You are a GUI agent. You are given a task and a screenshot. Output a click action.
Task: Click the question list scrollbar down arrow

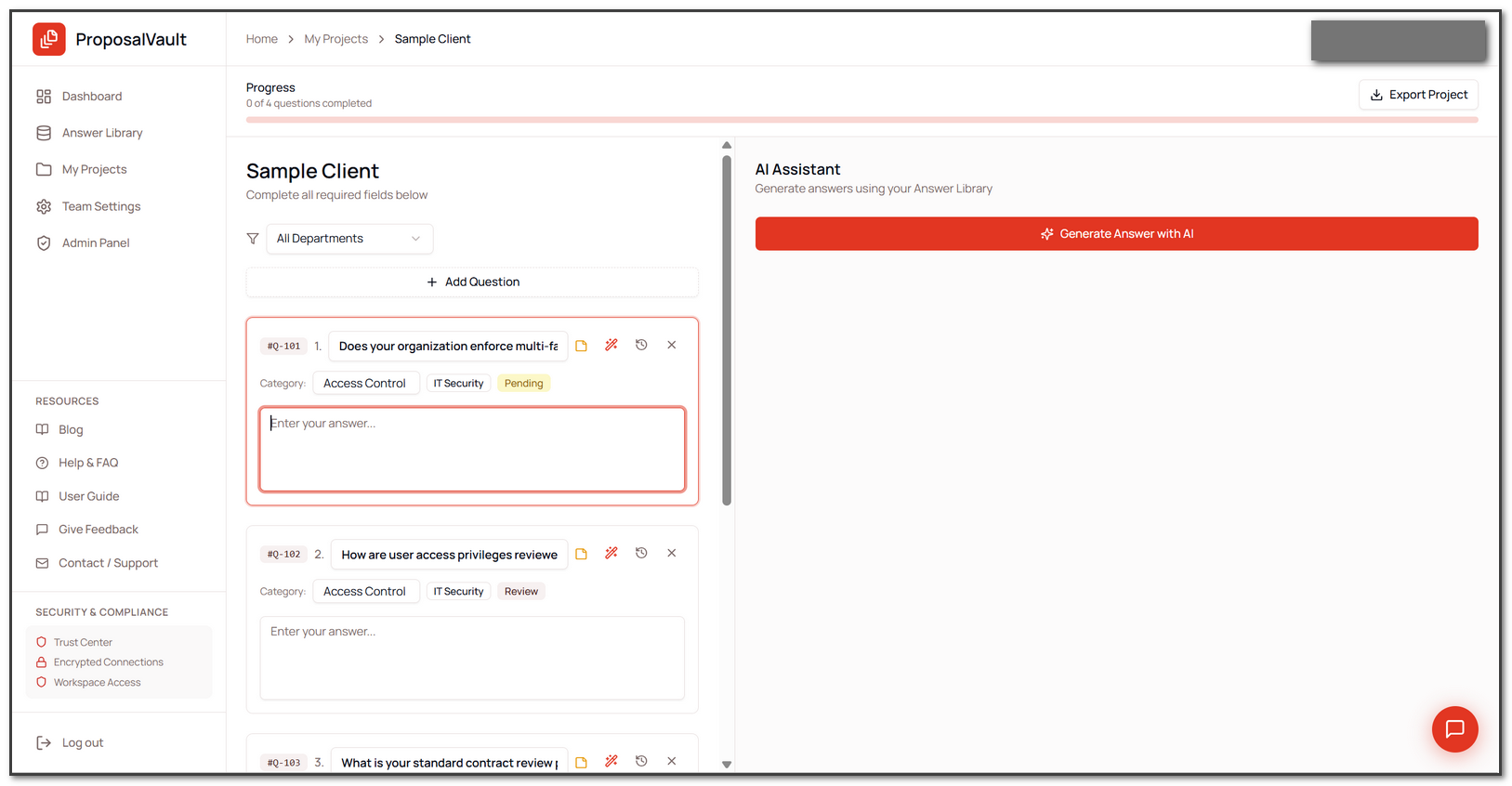click(x=727, y=765)
